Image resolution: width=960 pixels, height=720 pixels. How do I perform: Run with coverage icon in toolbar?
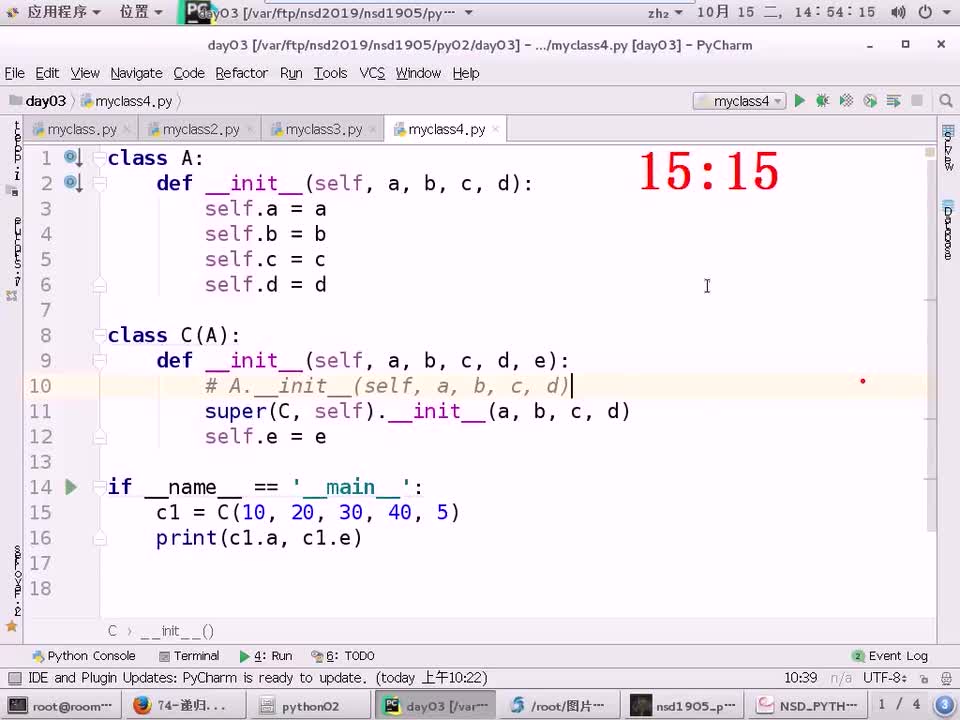tap(846, 101)
